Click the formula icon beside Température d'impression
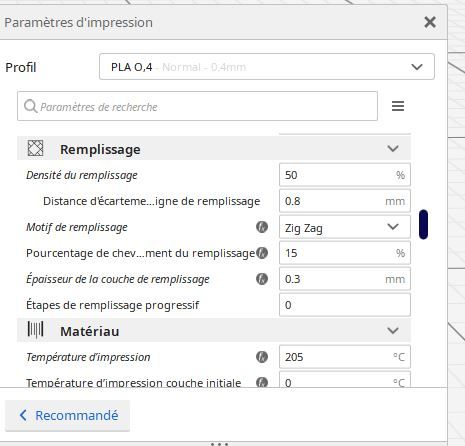 (x=262, y=357)
